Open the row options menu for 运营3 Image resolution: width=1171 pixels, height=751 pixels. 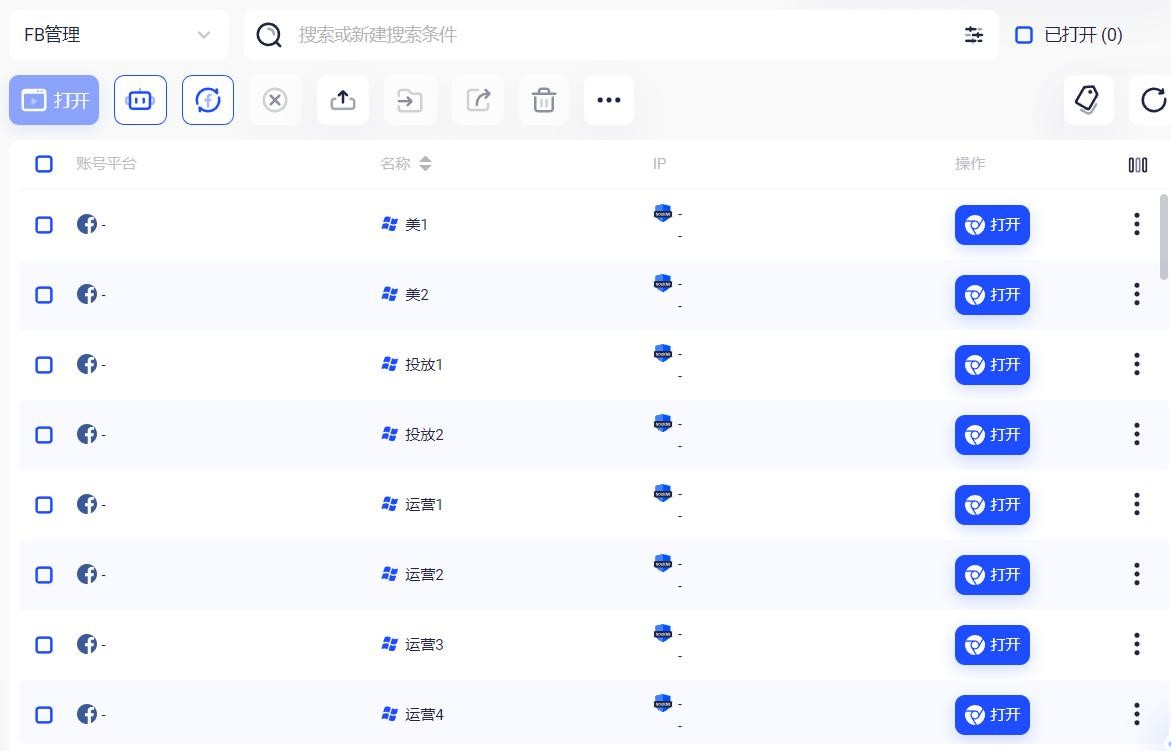pyautogui.click(x=1136, y=645)
